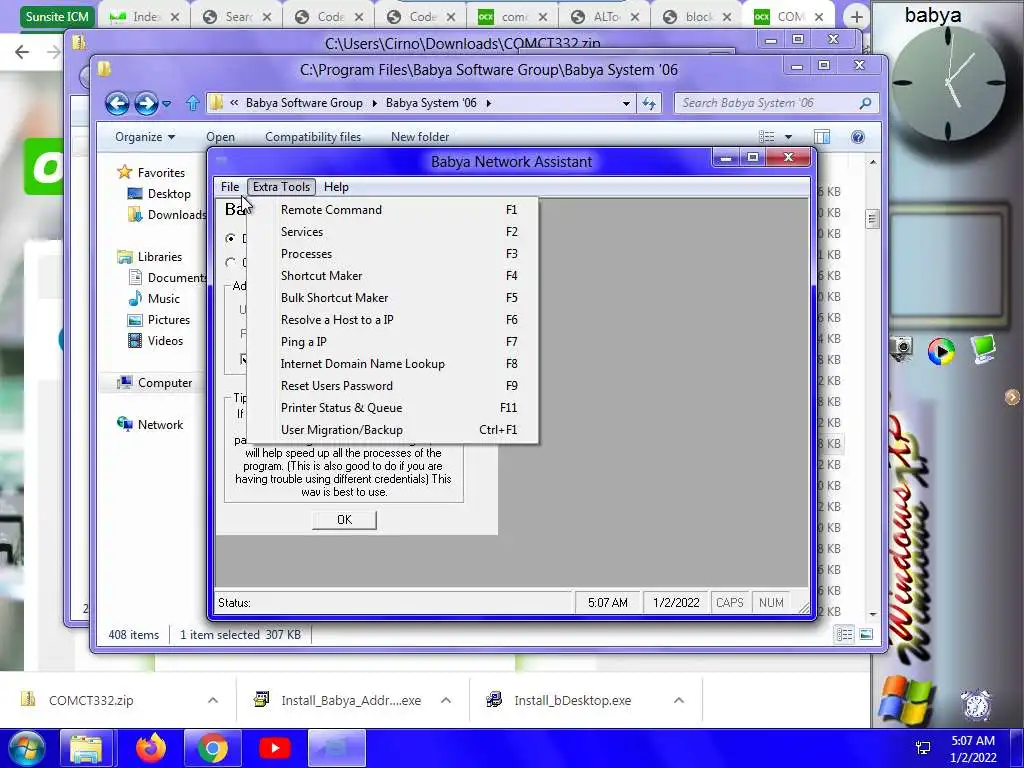Open Music library
This screenshot has width=1024, height=768.
pos(154,298)
